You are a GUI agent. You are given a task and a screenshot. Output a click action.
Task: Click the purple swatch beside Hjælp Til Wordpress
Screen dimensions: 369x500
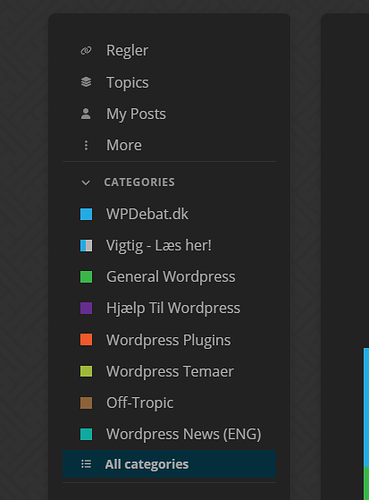86,308
